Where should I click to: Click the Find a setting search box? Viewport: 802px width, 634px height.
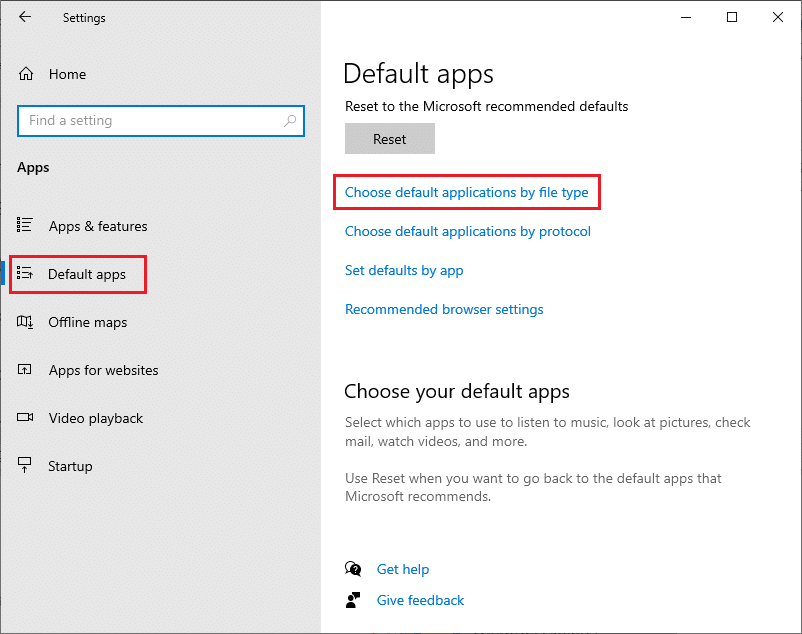point(150,121)
